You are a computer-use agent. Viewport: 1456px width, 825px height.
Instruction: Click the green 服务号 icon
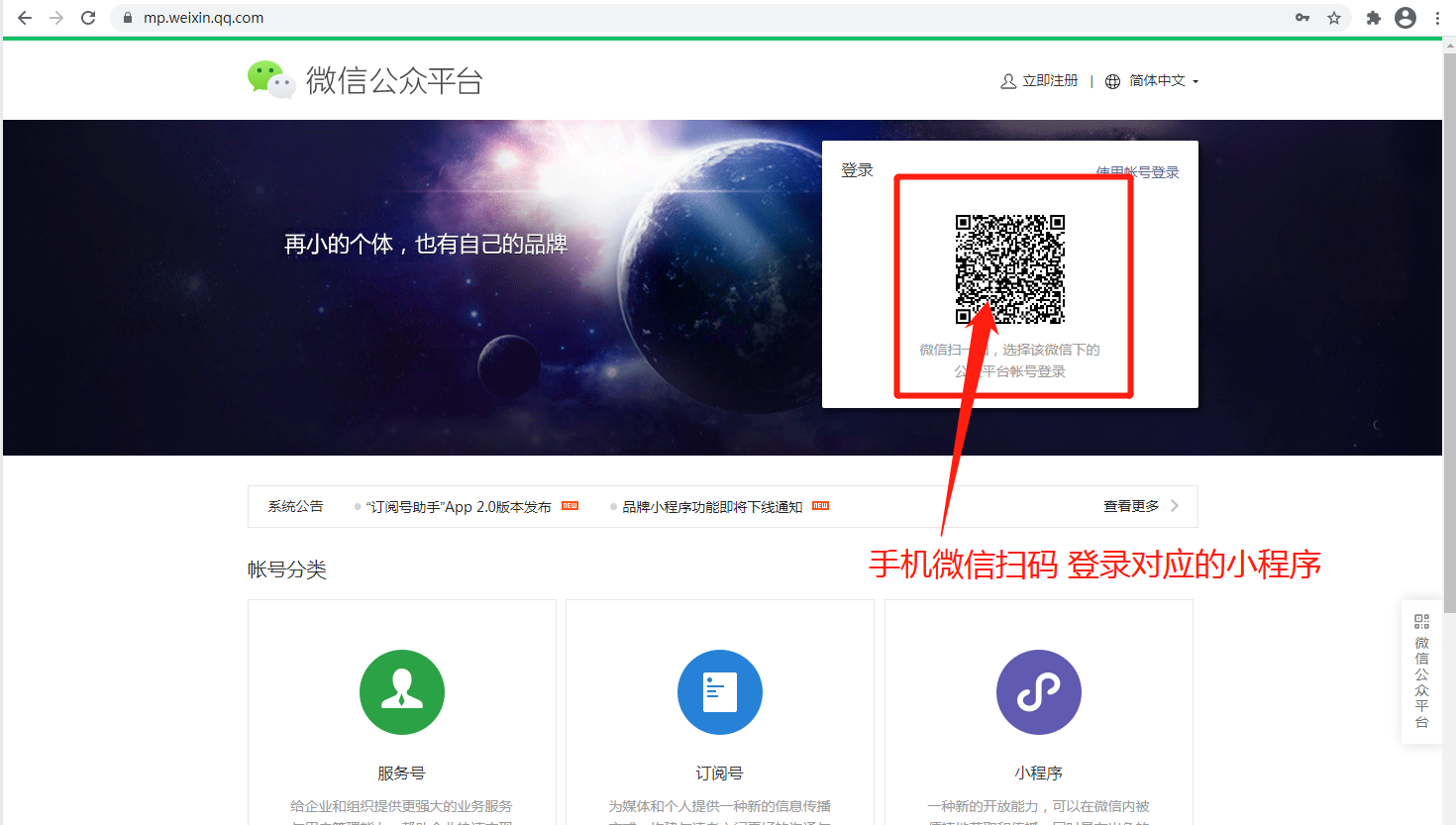click(402, 692)
